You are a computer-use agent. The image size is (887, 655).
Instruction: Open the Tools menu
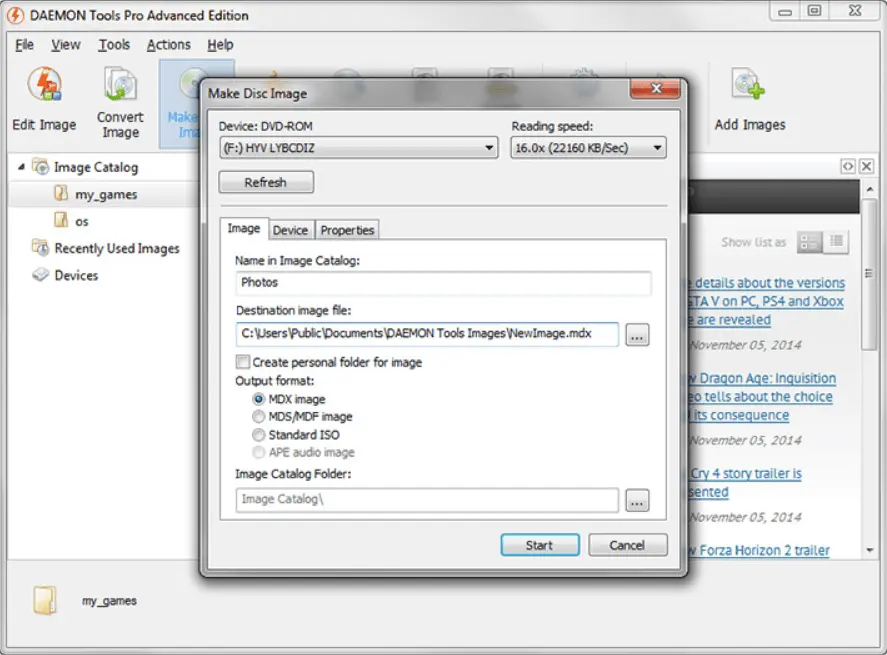point(114,45)
